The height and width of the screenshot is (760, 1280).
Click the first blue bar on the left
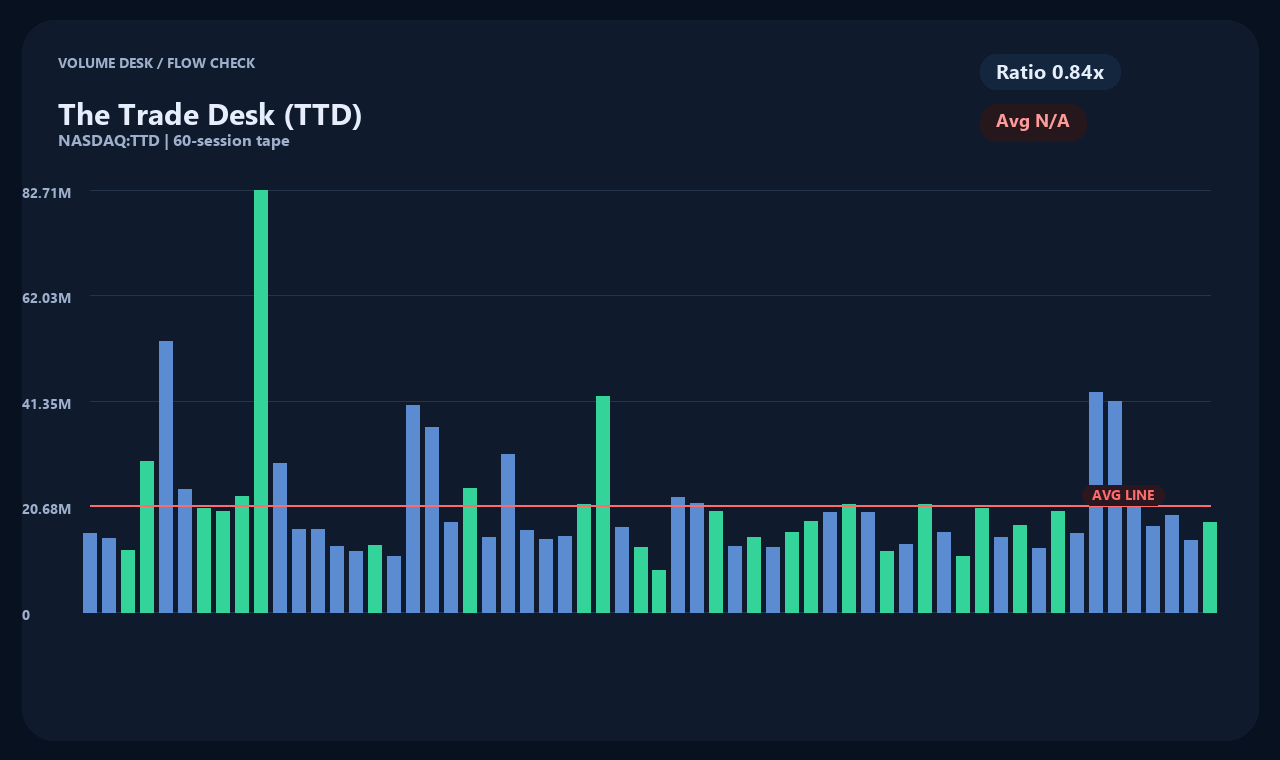tap(90, 573)
